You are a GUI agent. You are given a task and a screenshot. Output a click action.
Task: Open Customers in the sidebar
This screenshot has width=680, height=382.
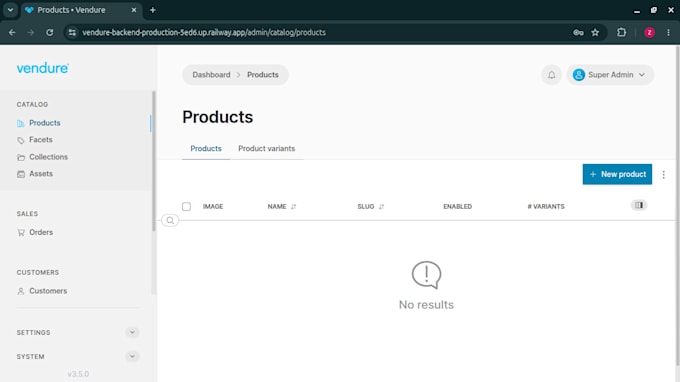coord(48,291)
